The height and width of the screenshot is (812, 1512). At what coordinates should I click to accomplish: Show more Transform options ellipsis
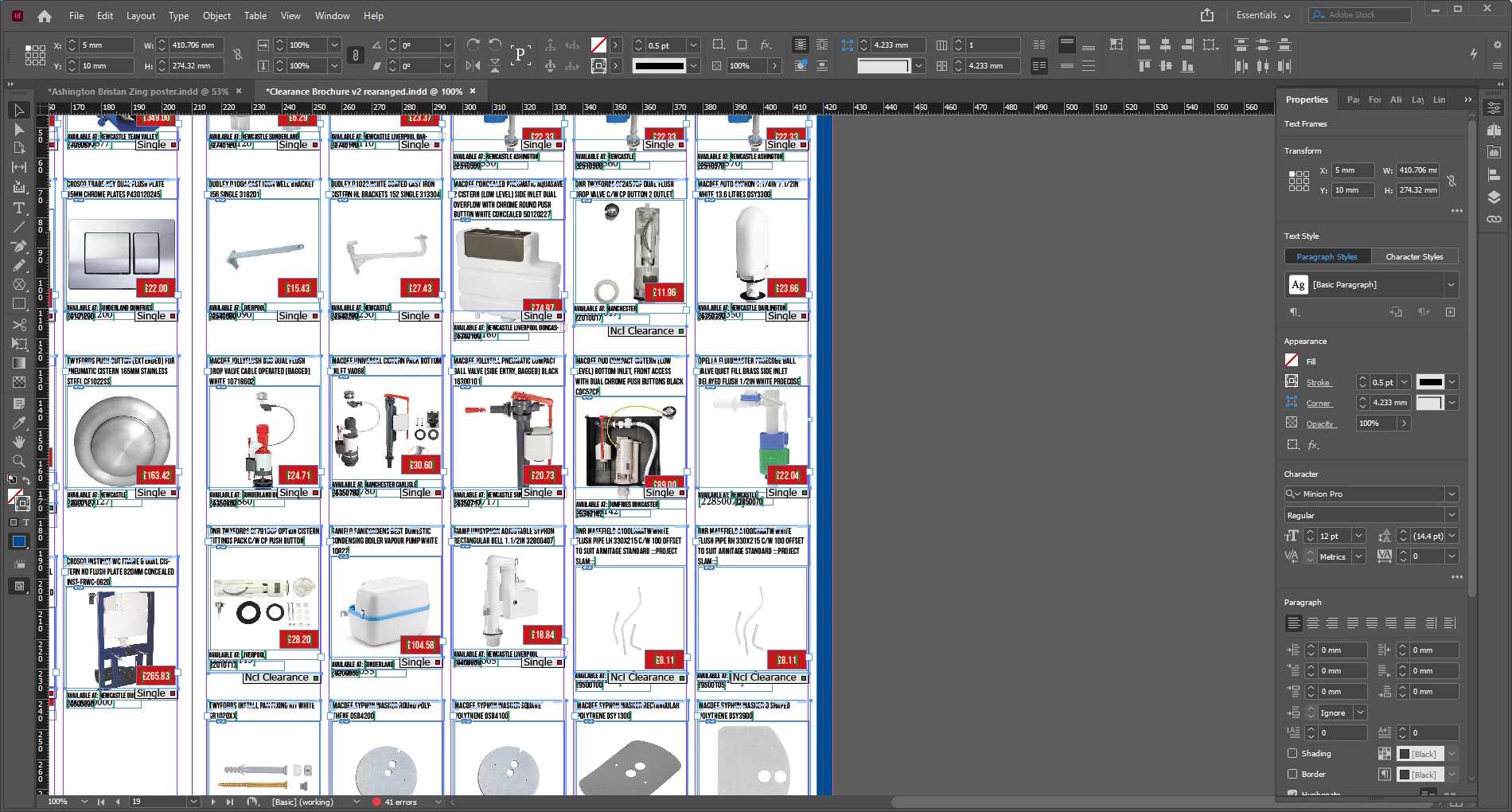pyautogui.click(x=1456, y=211)
